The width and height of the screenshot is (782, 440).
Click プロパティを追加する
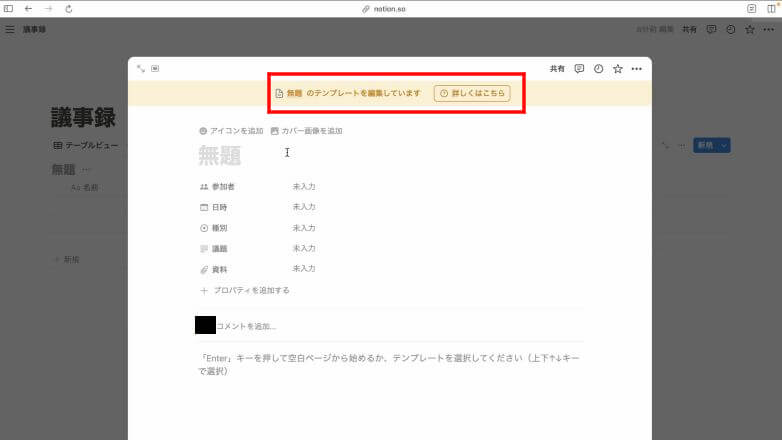coord(245,290)
